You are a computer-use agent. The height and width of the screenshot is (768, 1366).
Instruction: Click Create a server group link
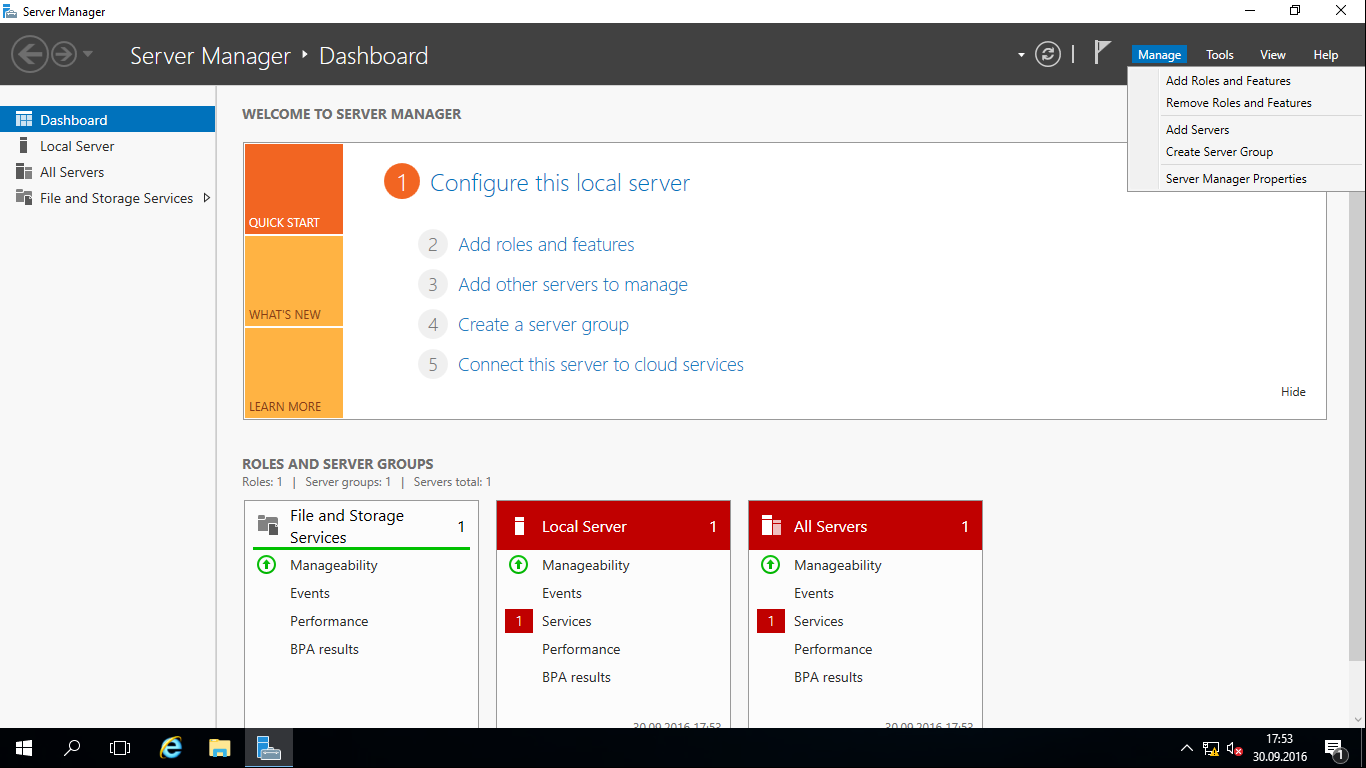(x=543, y=325)
